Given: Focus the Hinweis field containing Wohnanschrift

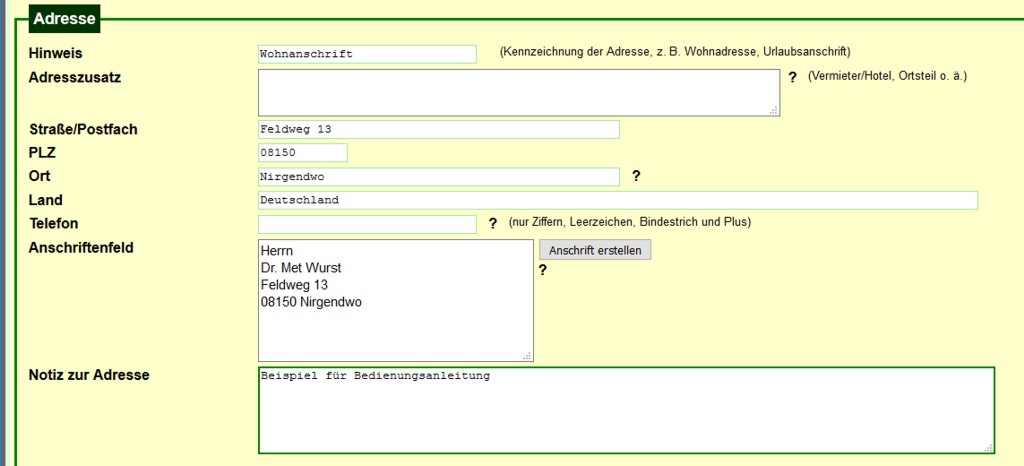Looking at the screenshot, I should (367, 54).
